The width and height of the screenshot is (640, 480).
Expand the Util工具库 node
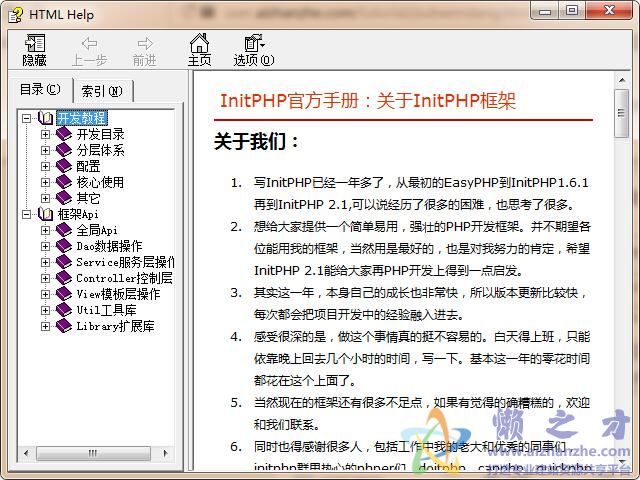tap(45, 310)
